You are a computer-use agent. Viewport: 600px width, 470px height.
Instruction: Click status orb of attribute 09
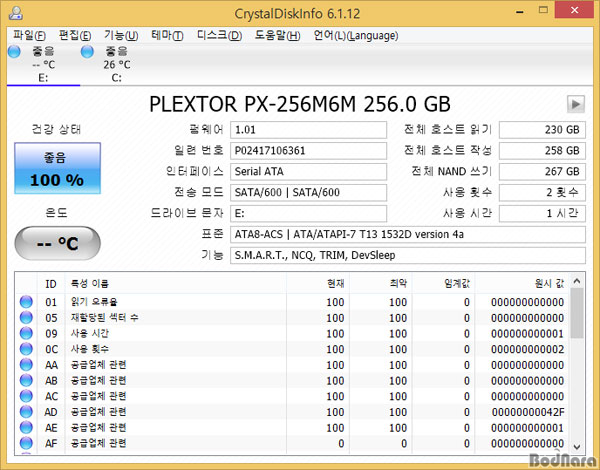tap(26, 333)
